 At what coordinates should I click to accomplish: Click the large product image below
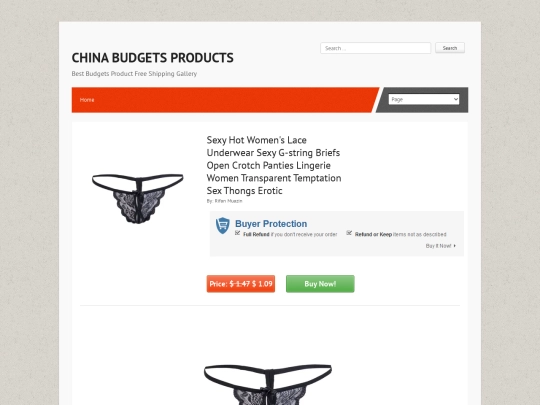pos(268,384)
